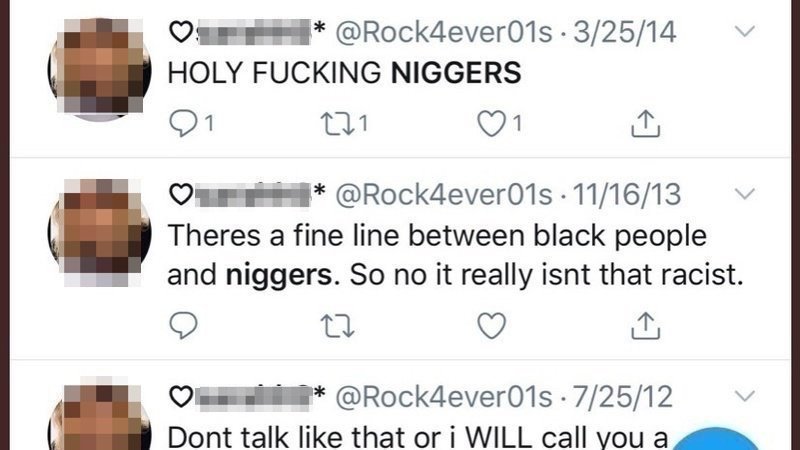Share the 3/25/14 tweet
800x450 pixels.
pyautogui.click(x=645, y=123)
